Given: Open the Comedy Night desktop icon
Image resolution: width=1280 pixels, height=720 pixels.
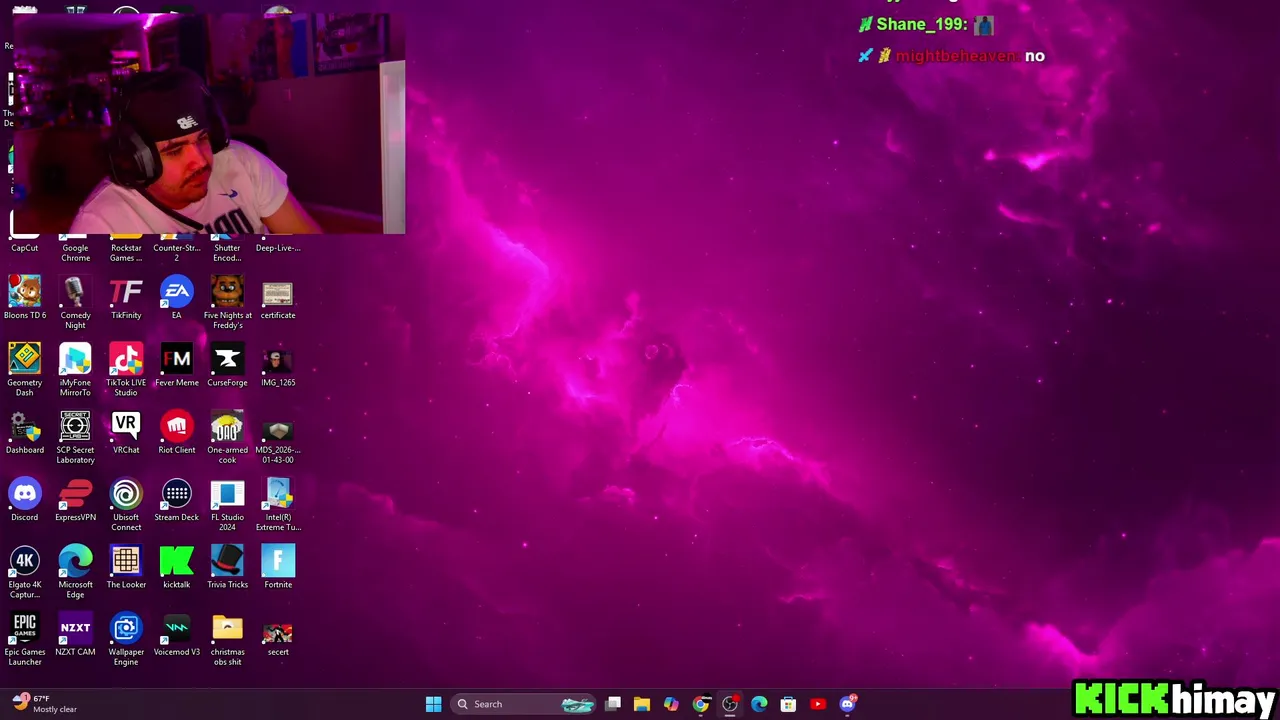Looking at the screenshot, I should coord(75,303).
